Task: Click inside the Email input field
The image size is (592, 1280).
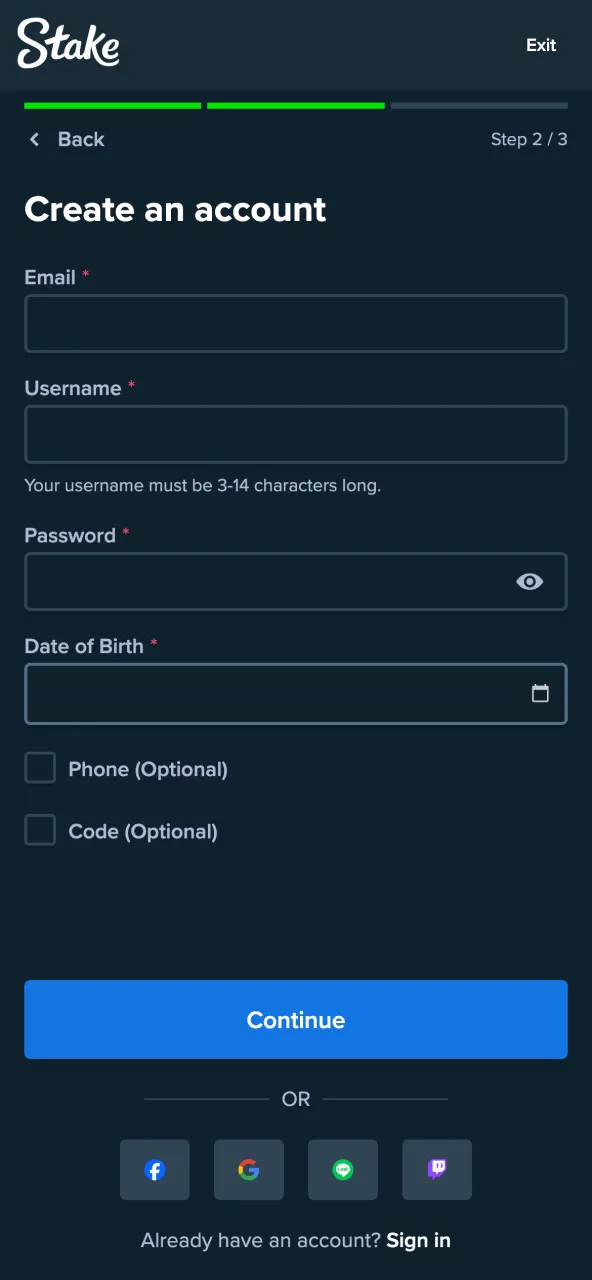Action: 296,323
